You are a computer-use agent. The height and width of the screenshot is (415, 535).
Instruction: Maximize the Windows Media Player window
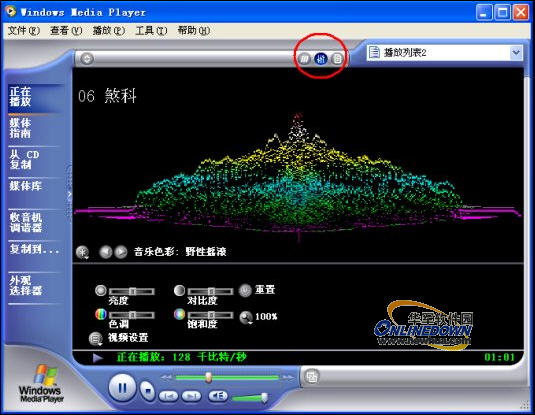point(503,13)
